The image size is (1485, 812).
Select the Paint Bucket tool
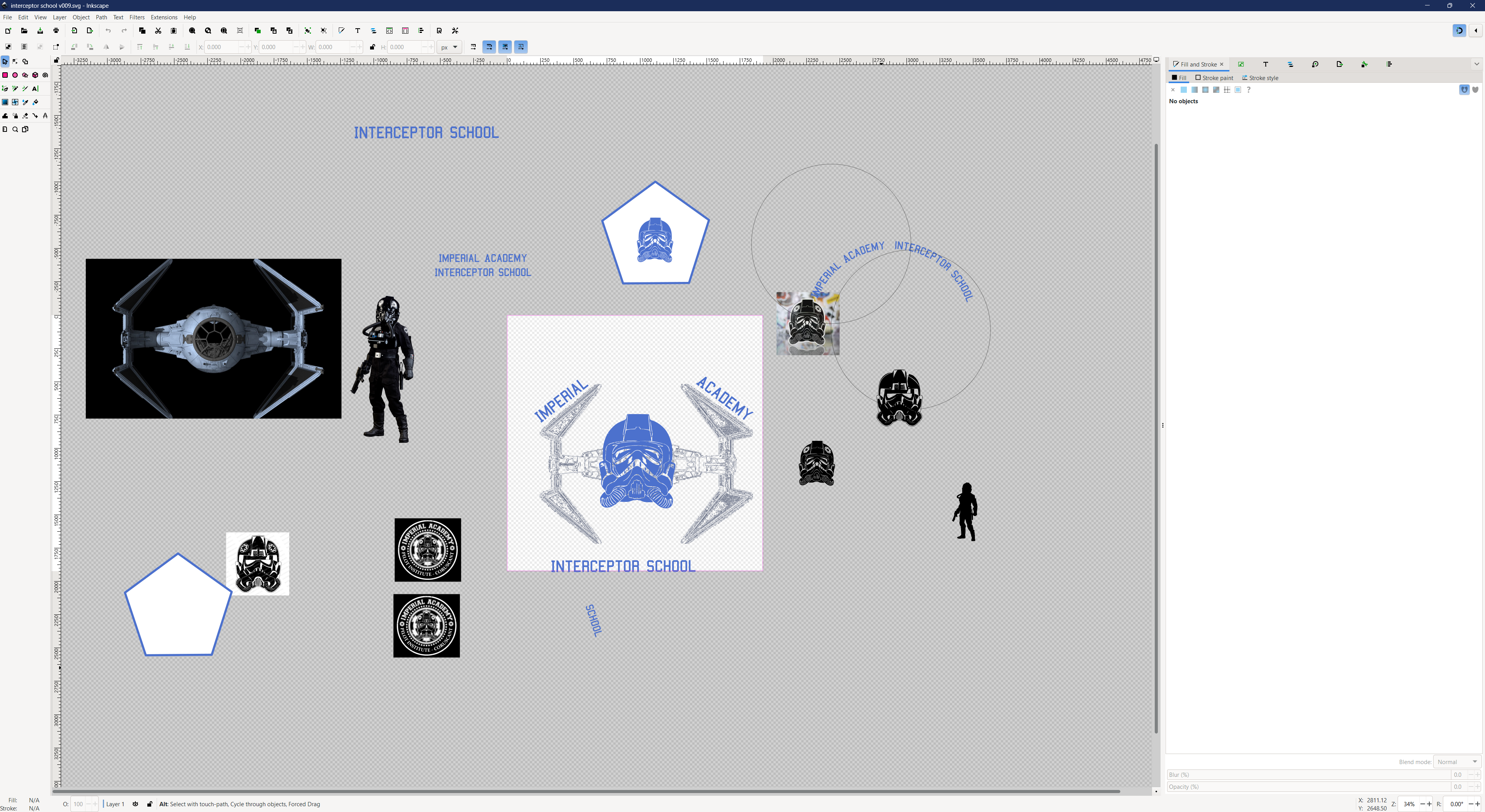35,102
